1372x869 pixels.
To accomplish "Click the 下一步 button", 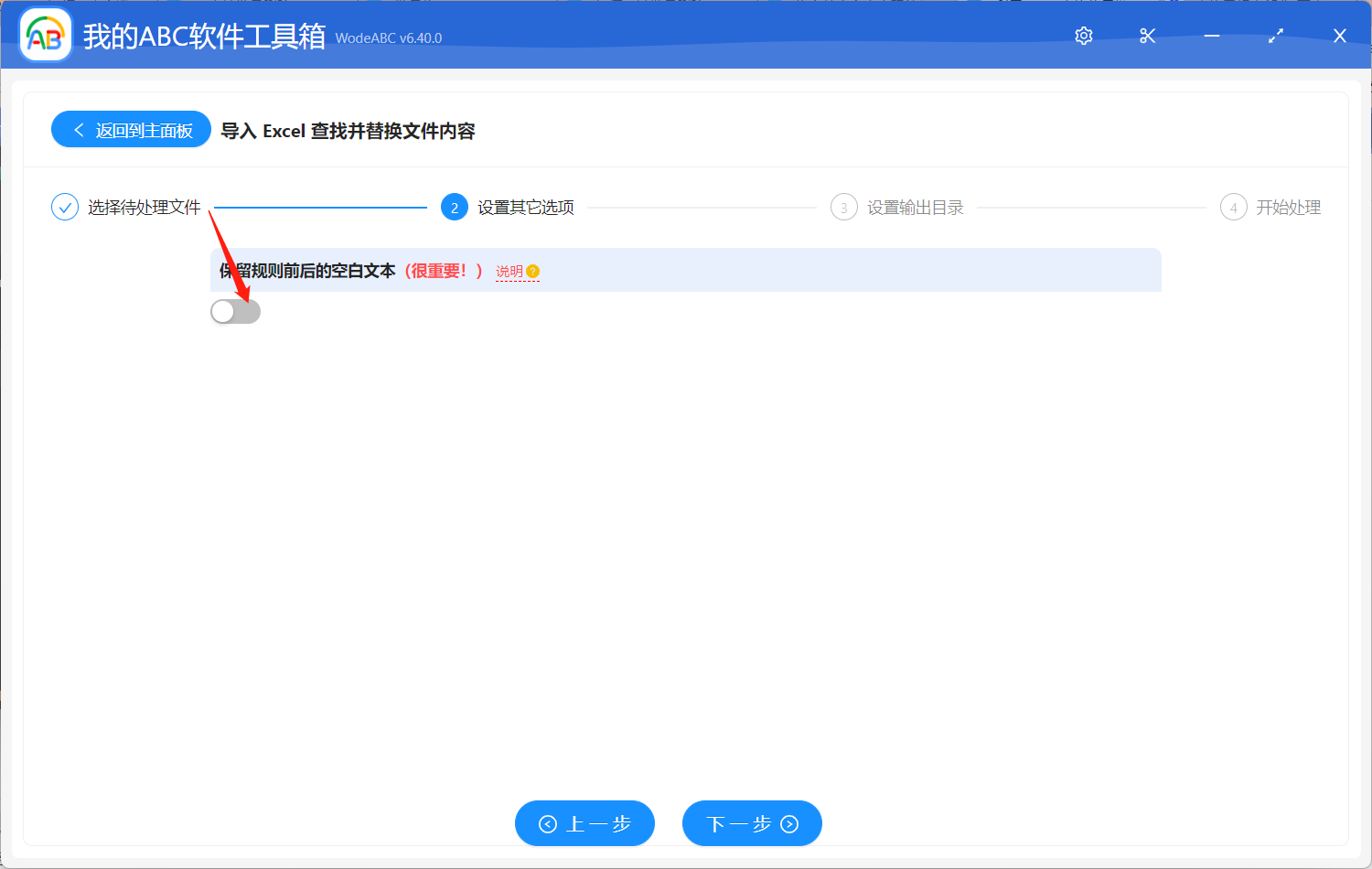I will [752, 823].
